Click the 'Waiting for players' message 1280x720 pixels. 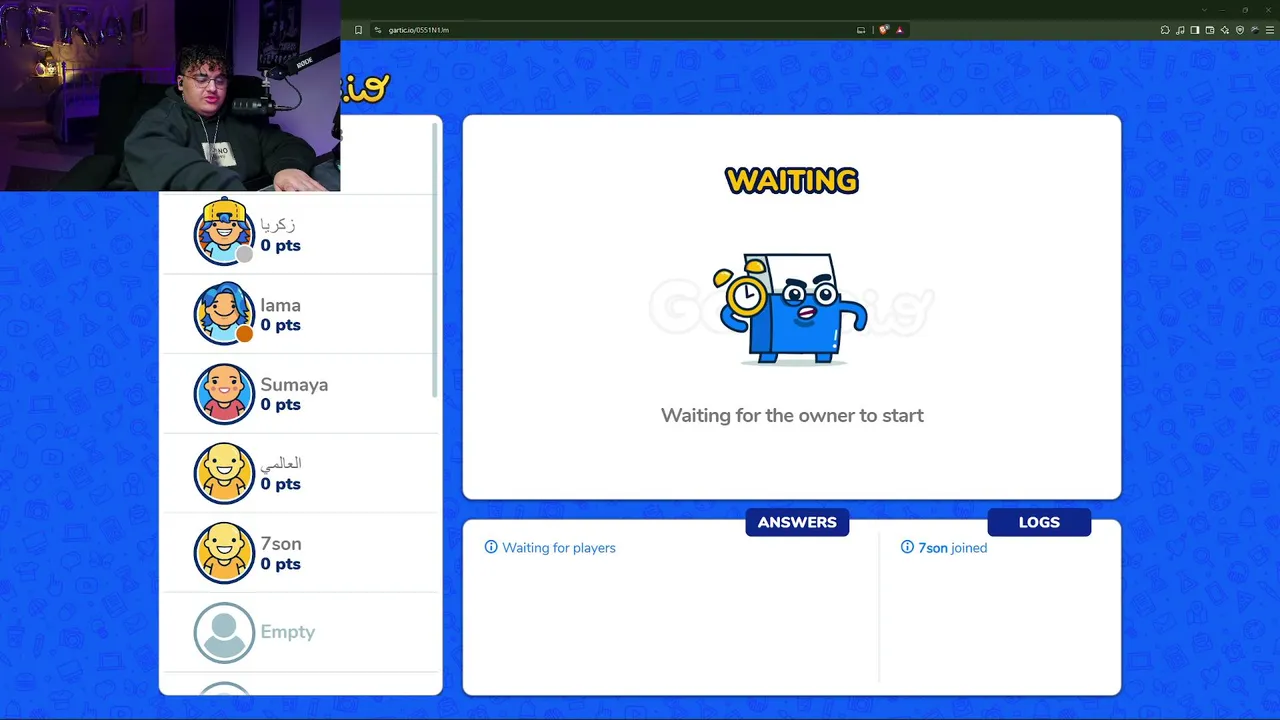(559, 548)
